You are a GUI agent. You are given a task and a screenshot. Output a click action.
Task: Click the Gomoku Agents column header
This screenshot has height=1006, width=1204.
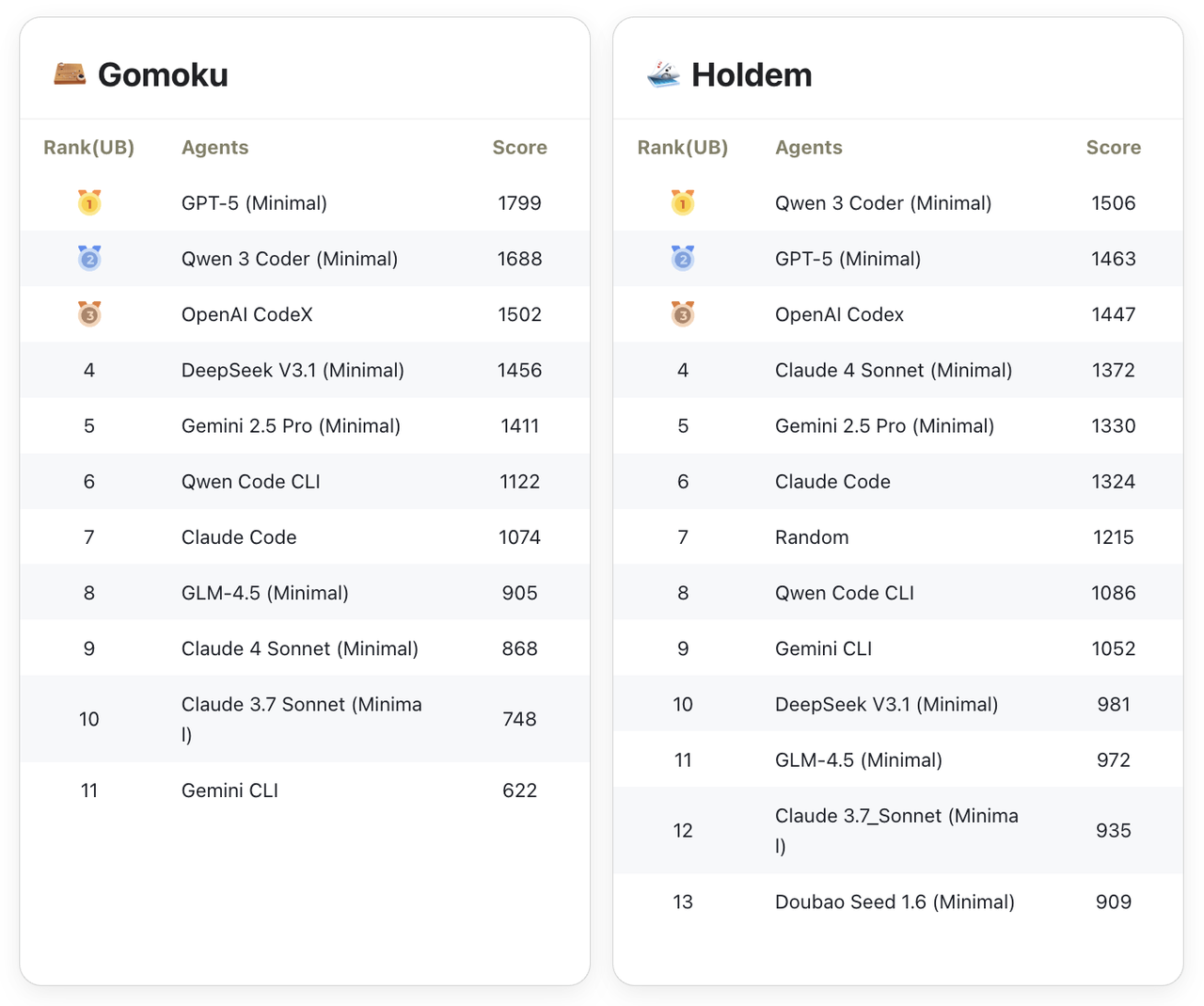(x=214, y=148)
